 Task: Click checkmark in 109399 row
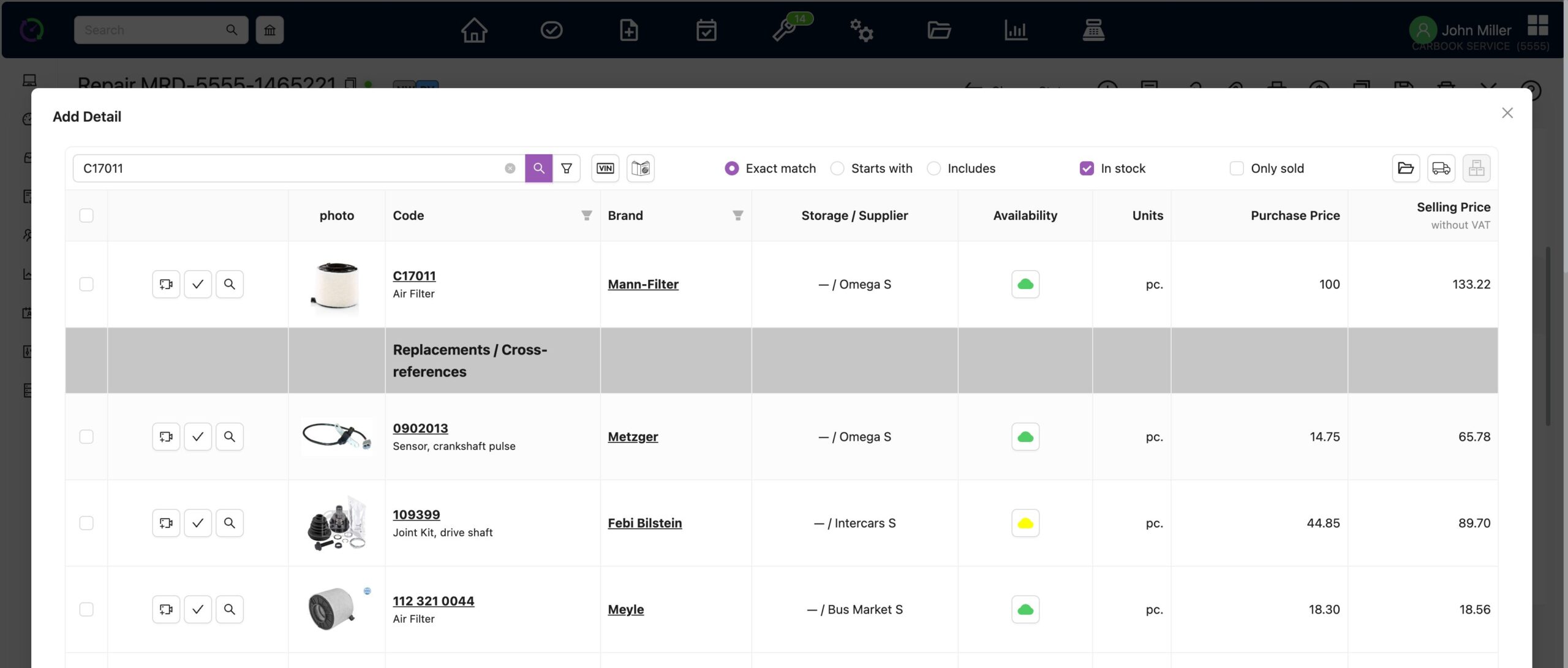(198, 523)
